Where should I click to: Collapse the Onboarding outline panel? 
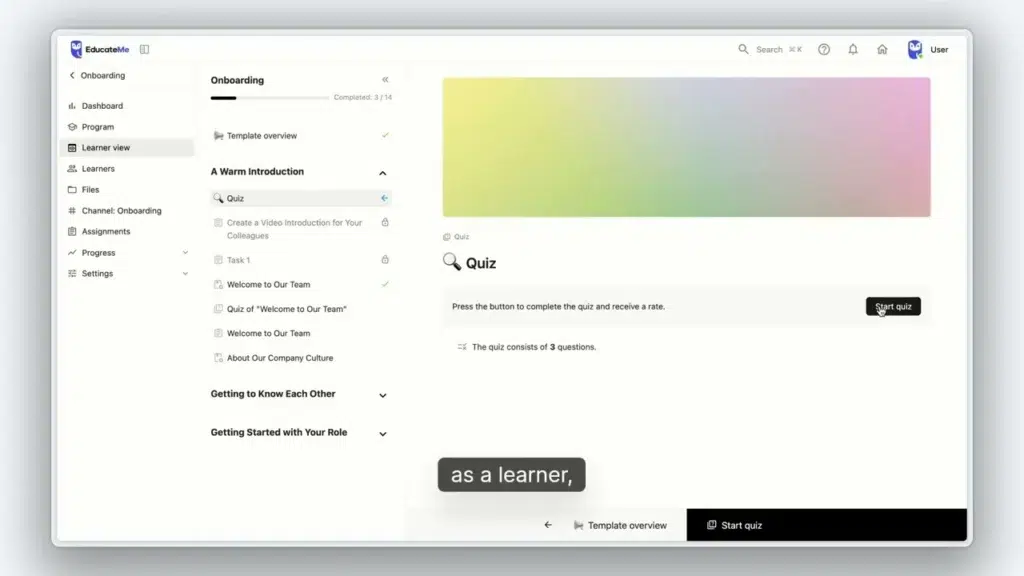[385, 80]
